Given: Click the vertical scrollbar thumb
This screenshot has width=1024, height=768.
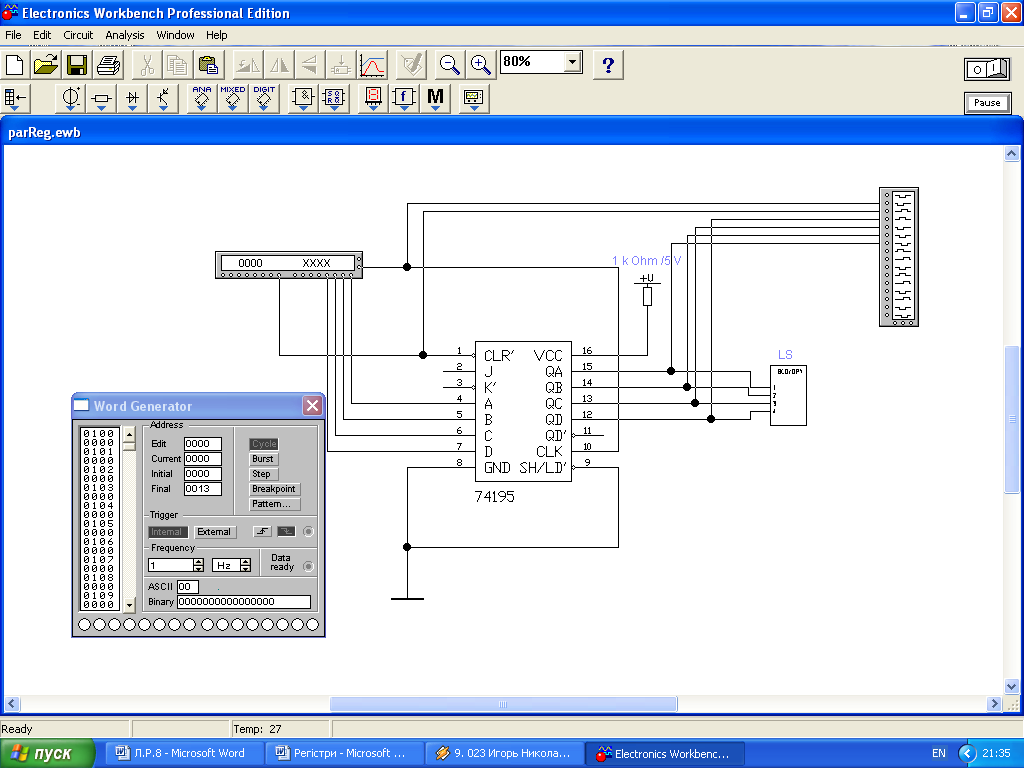Looking at the screenshot, I should pyautogui.click(x=1012, y=420).
